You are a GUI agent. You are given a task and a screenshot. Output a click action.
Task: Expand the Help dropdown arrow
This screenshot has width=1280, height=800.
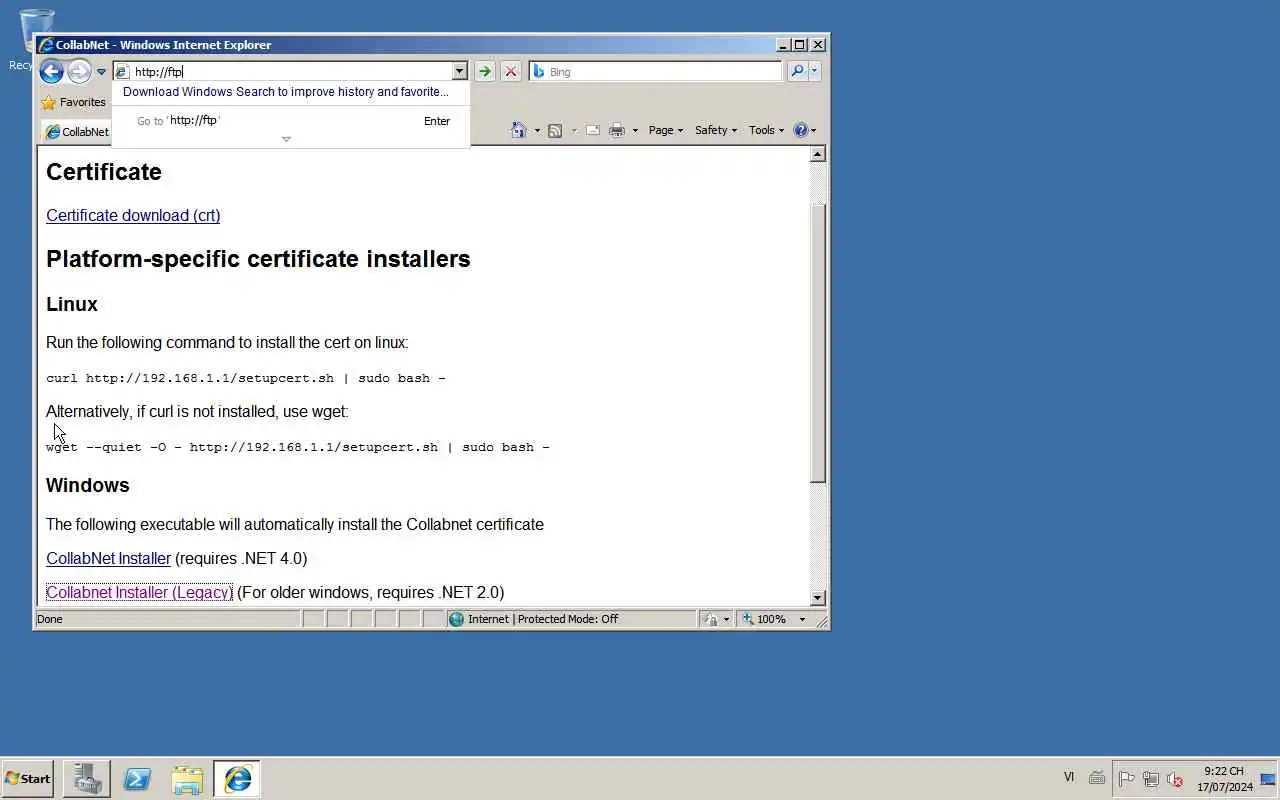[814, 131]
